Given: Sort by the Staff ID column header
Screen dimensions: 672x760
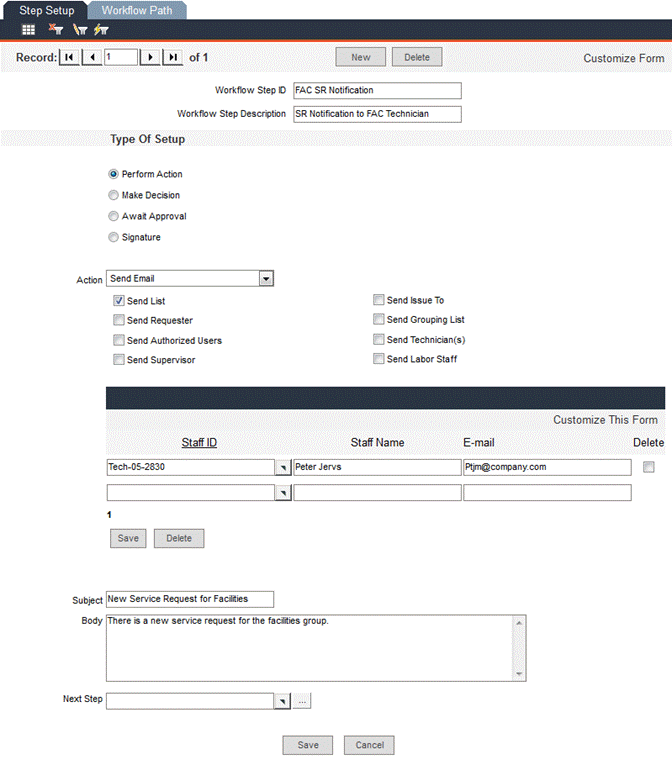Looking at the screenshot, I should pos(199,443).
